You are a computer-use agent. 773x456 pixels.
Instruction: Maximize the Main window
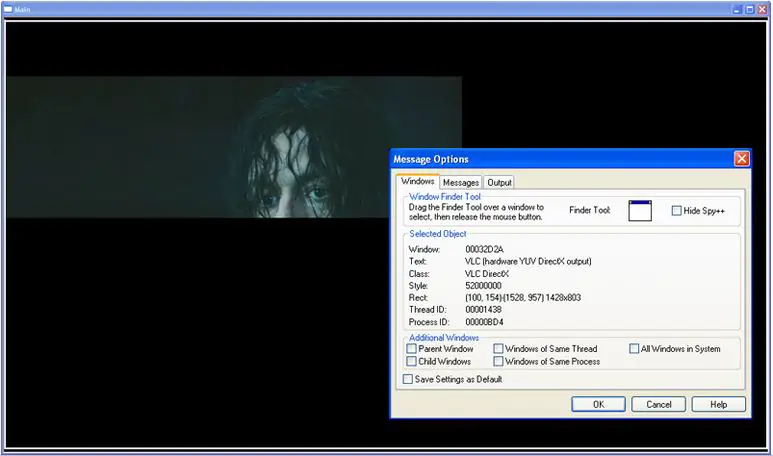(x=750, y=8)
